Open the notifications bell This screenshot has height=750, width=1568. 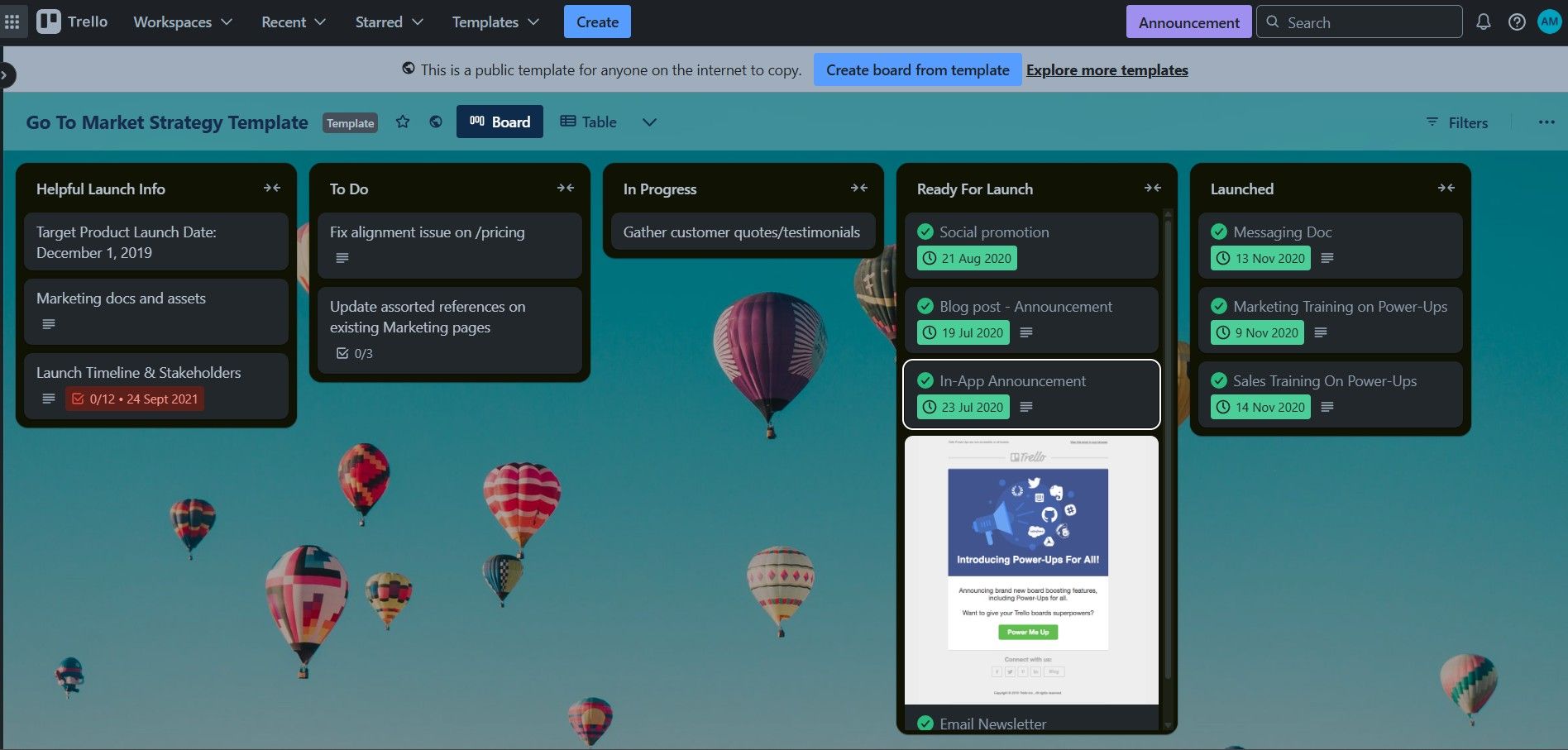click(1484, 22)
